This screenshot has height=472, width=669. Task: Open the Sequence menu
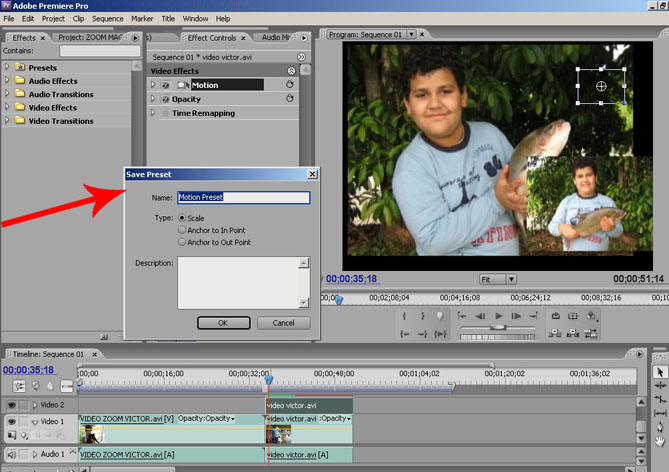107,18
